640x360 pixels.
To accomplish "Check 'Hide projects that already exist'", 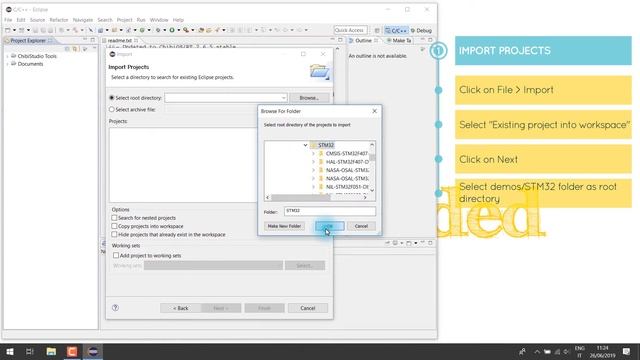I will (x=114, y=235).
